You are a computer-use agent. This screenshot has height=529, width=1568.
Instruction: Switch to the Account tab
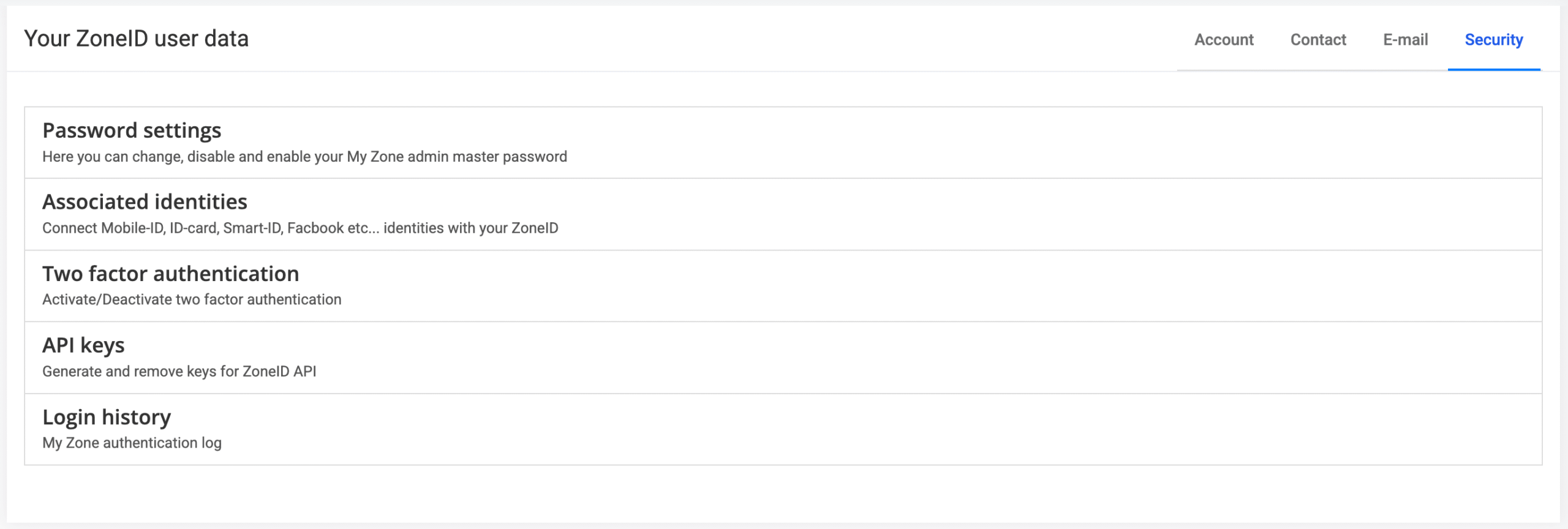(1223, 40)
